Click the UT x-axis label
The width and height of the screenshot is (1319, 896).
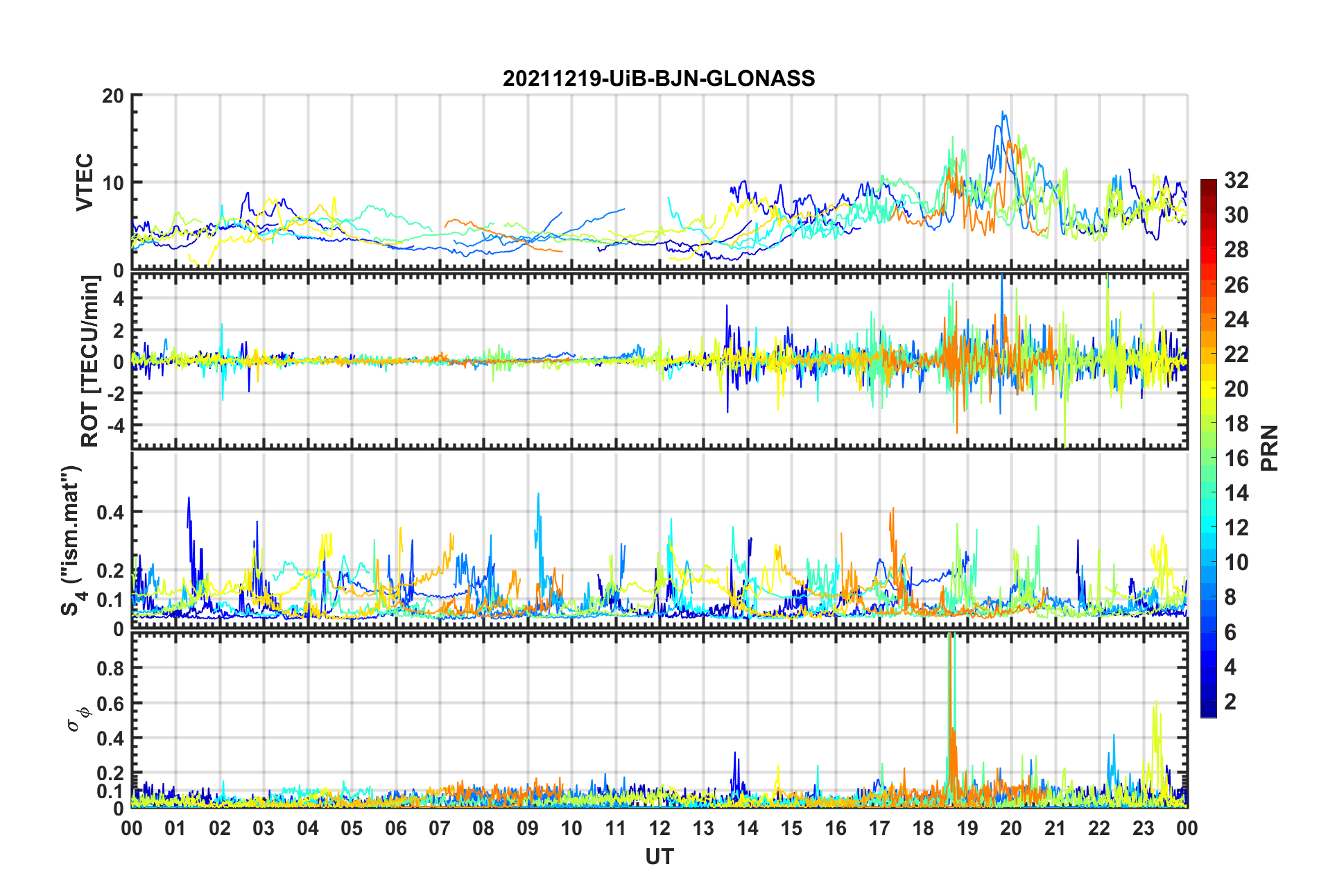coord(659,857)
